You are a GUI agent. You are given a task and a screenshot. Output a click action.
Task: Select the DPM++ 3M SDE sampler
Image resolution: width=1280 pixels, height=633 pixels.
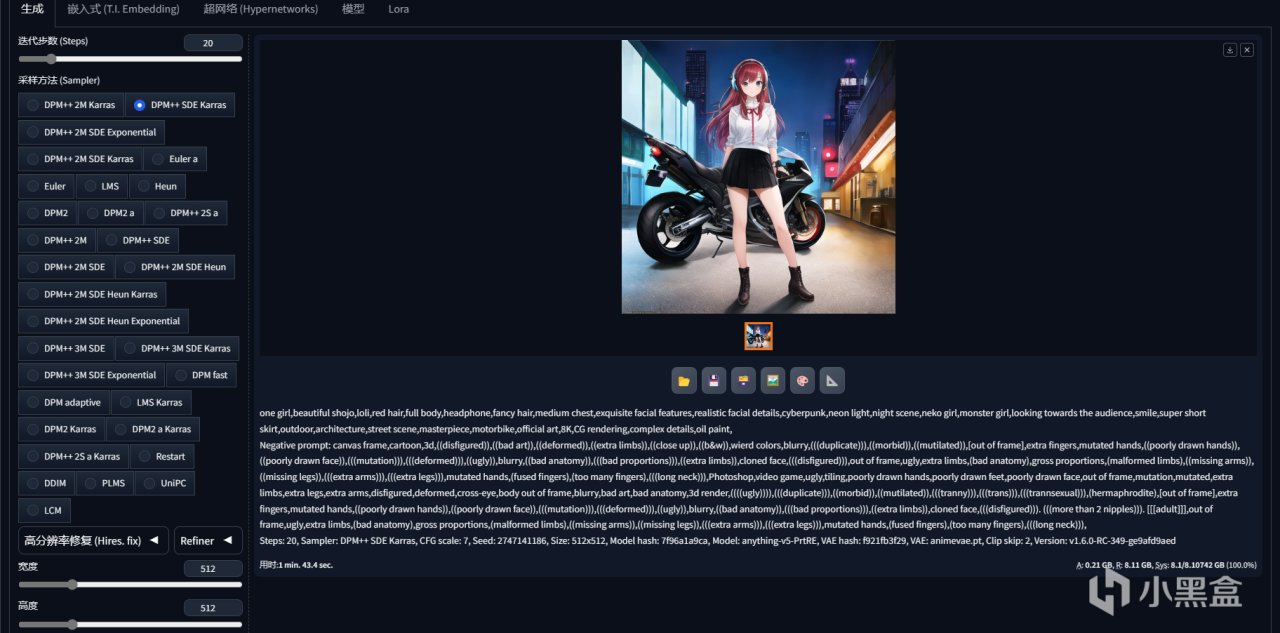[66, 348]
